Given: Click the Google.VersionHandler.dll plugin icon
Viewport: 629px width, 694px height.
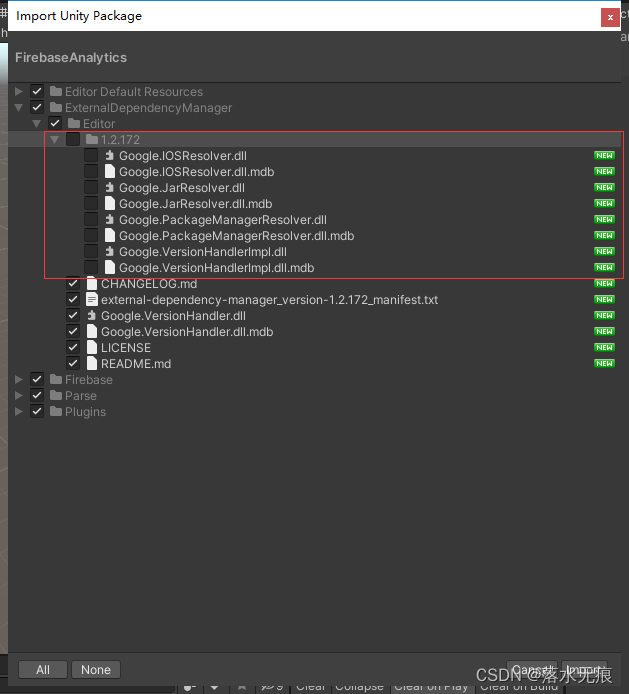Looking at the screenshot, I should 92,316.
